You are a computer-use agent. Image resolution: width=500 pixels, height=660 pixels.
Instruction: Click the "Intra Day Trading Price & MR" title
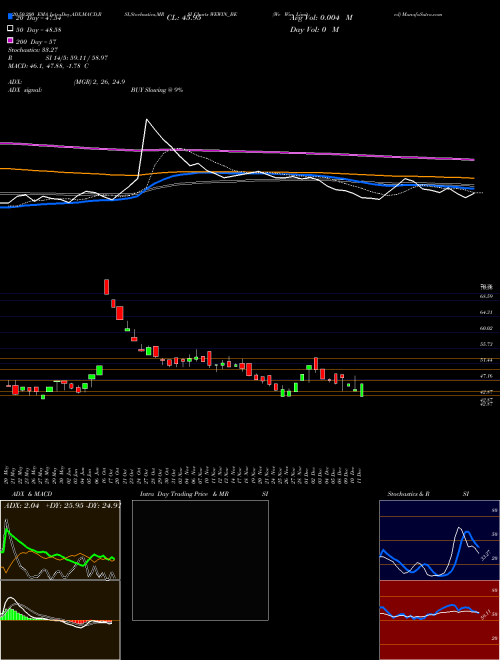(184, 494)
